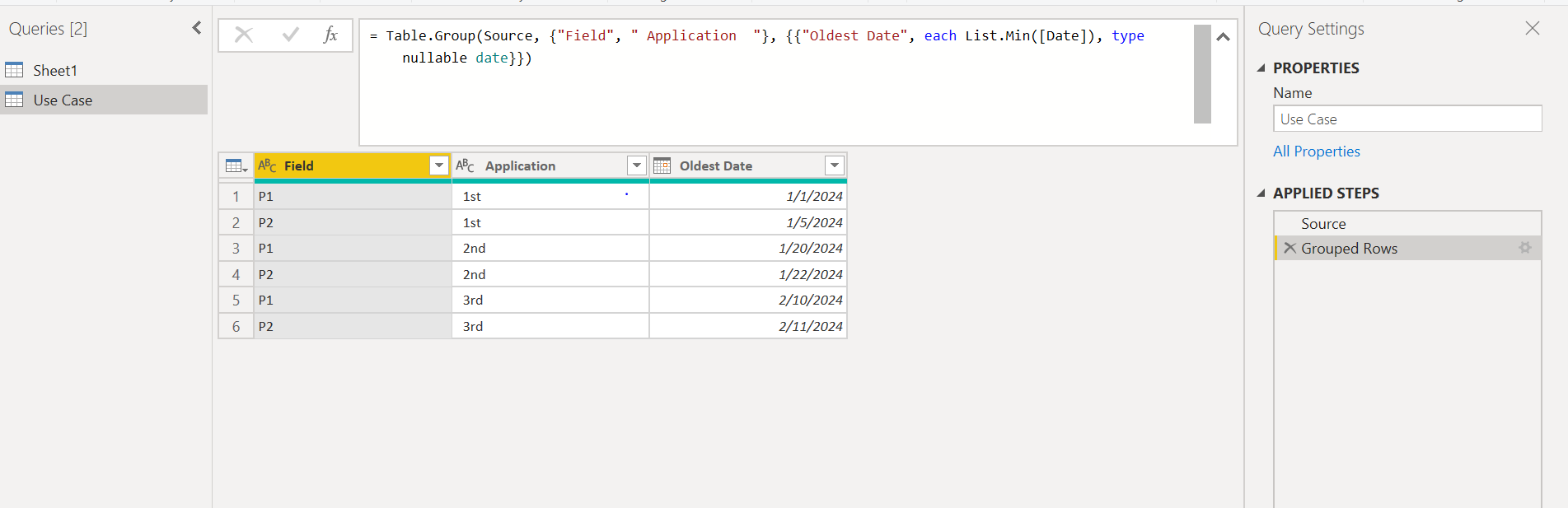Click the 3rd cell in row 5
The height and width of the screenshot is (508, 1568).
click(x=550, y=300)
